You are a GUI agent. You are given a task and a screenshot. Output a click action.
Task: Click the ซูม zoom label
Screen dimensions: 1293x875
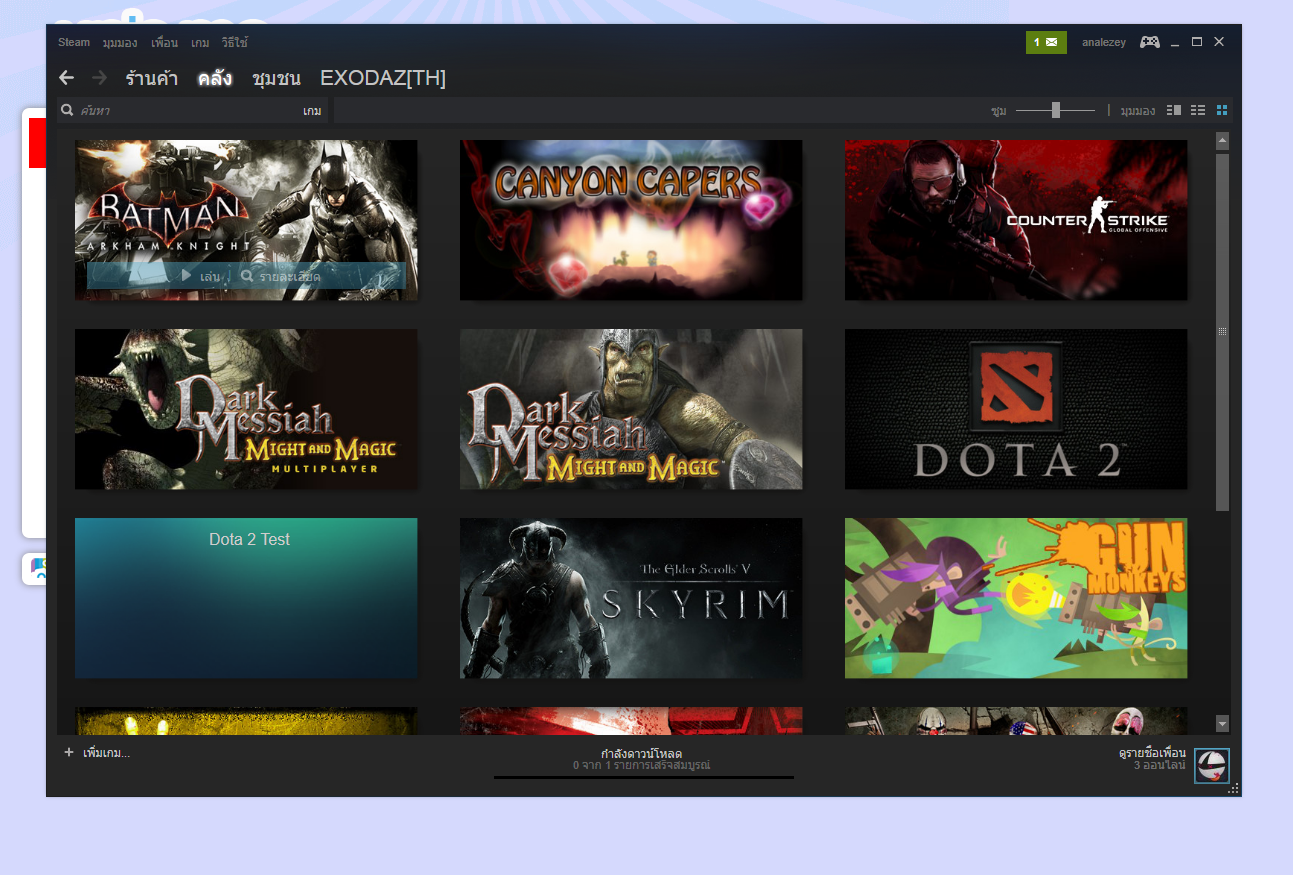[x=998, y=111]
